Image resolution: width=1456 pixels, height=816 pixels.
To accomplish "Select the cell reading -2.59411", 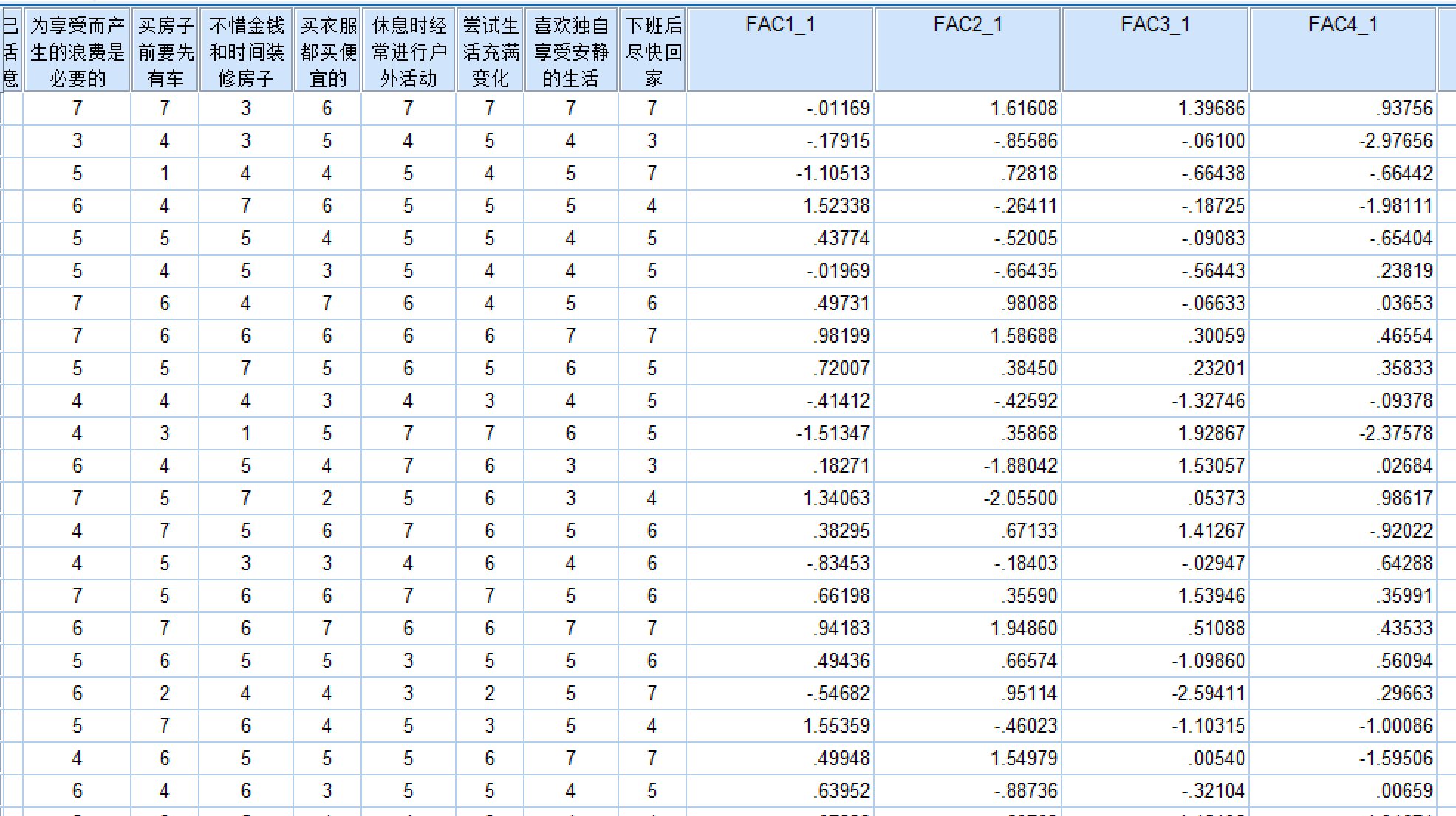I will [x=1155, y=693].
